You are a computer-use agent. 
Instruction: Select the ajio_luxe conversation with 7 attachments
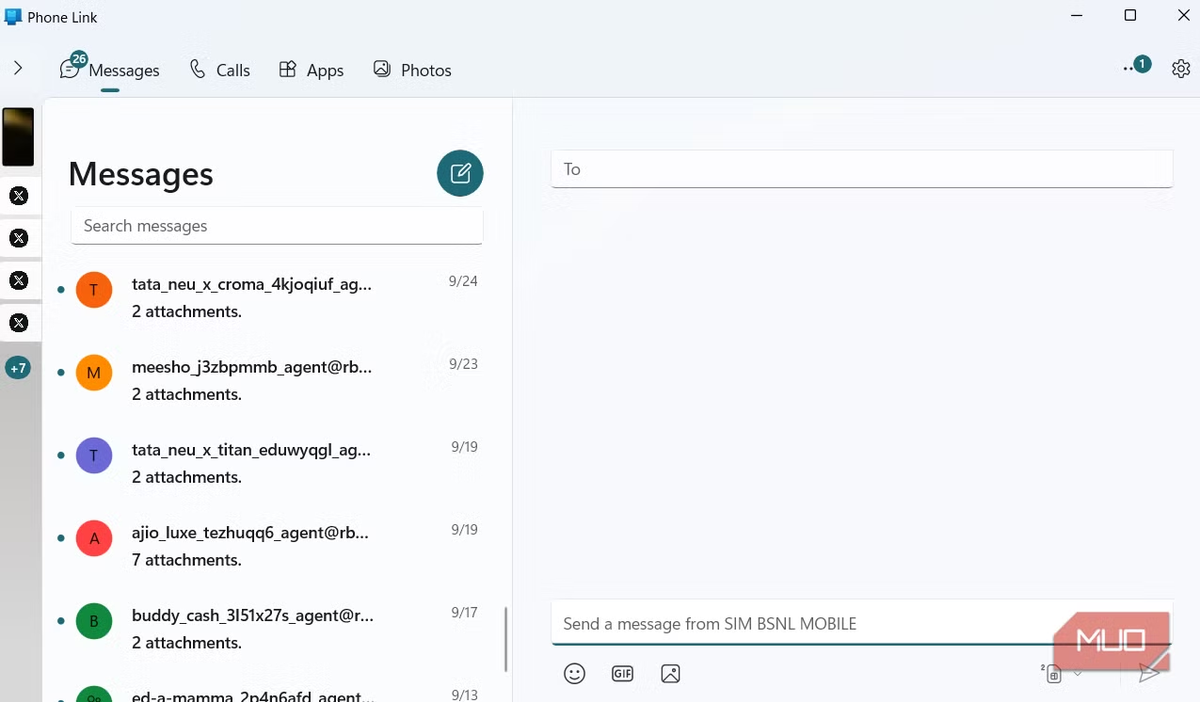[270, 546]
